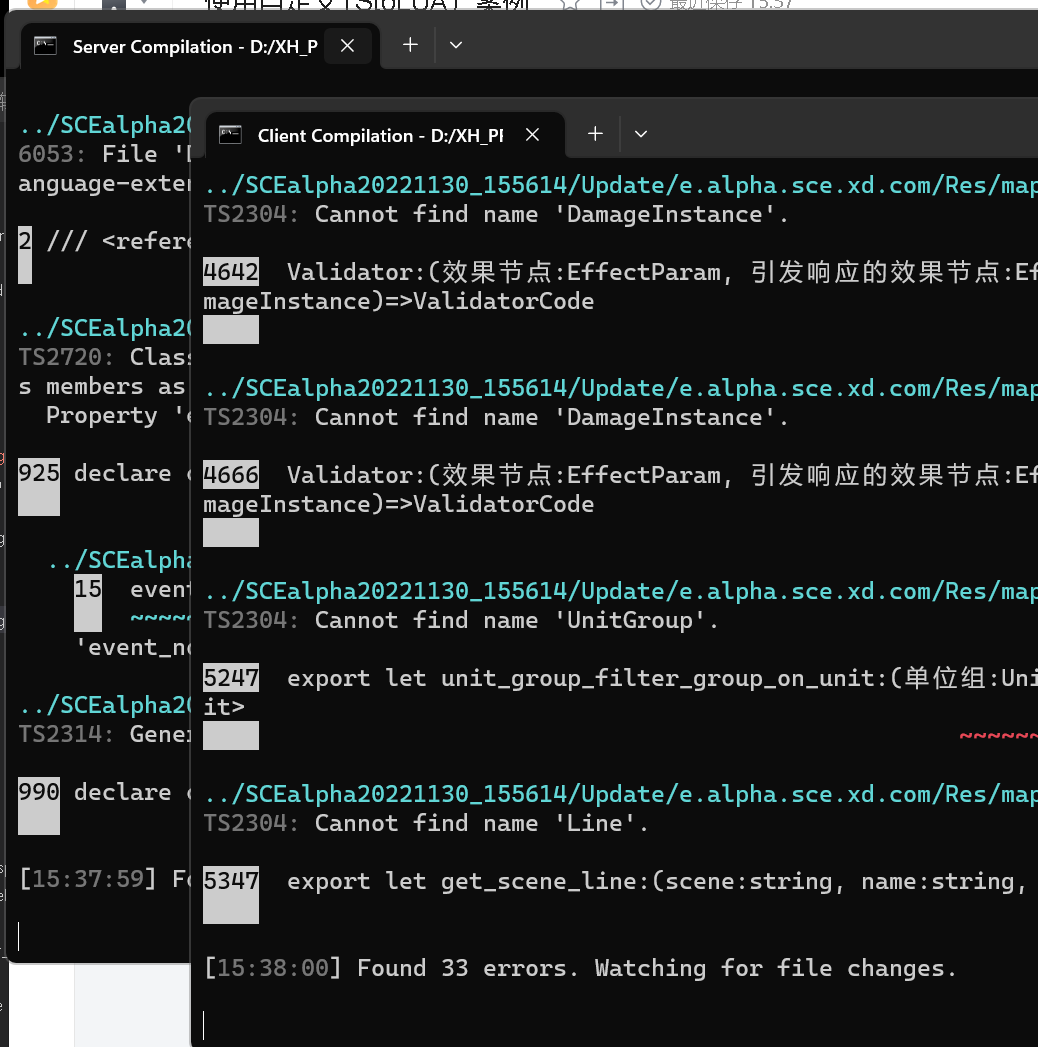Close the Client Compilation tab
Viewport: 1038px width, 1047px height.
533,135
